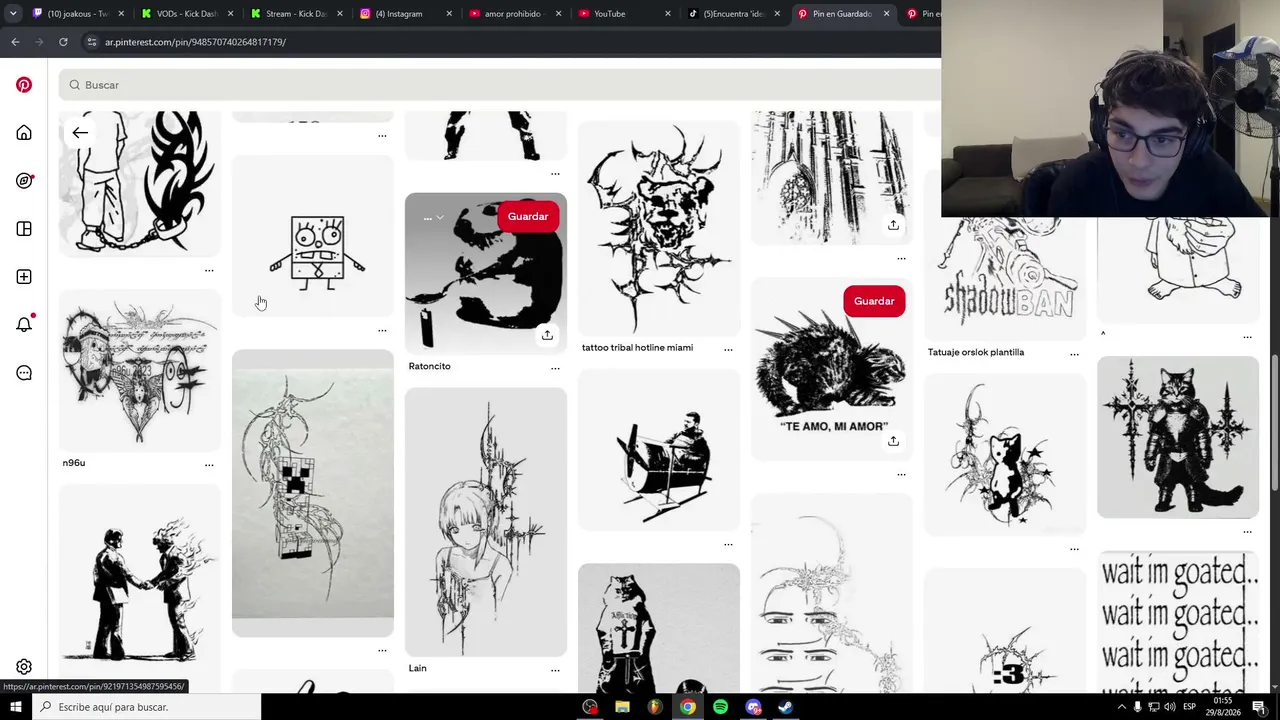Screen dimensions: 1280x720
Task: Switch to the VODs - Kick Dashboard tab
Action: point(187,14)
